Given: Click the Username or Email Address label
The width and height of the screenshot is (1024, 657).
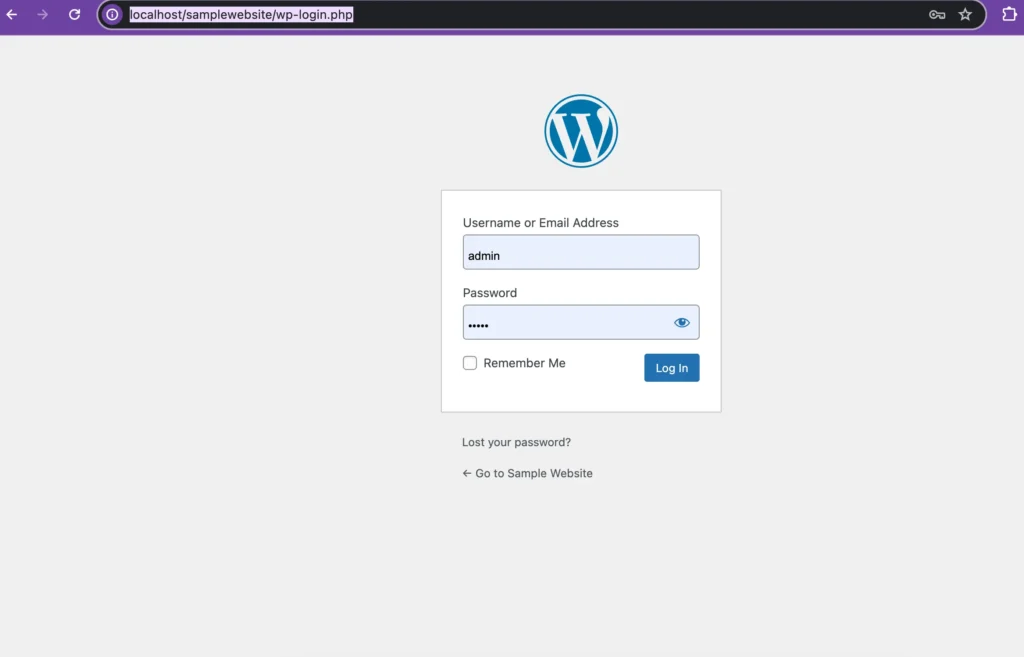Looking at the screenshot, I should point(541,223).
